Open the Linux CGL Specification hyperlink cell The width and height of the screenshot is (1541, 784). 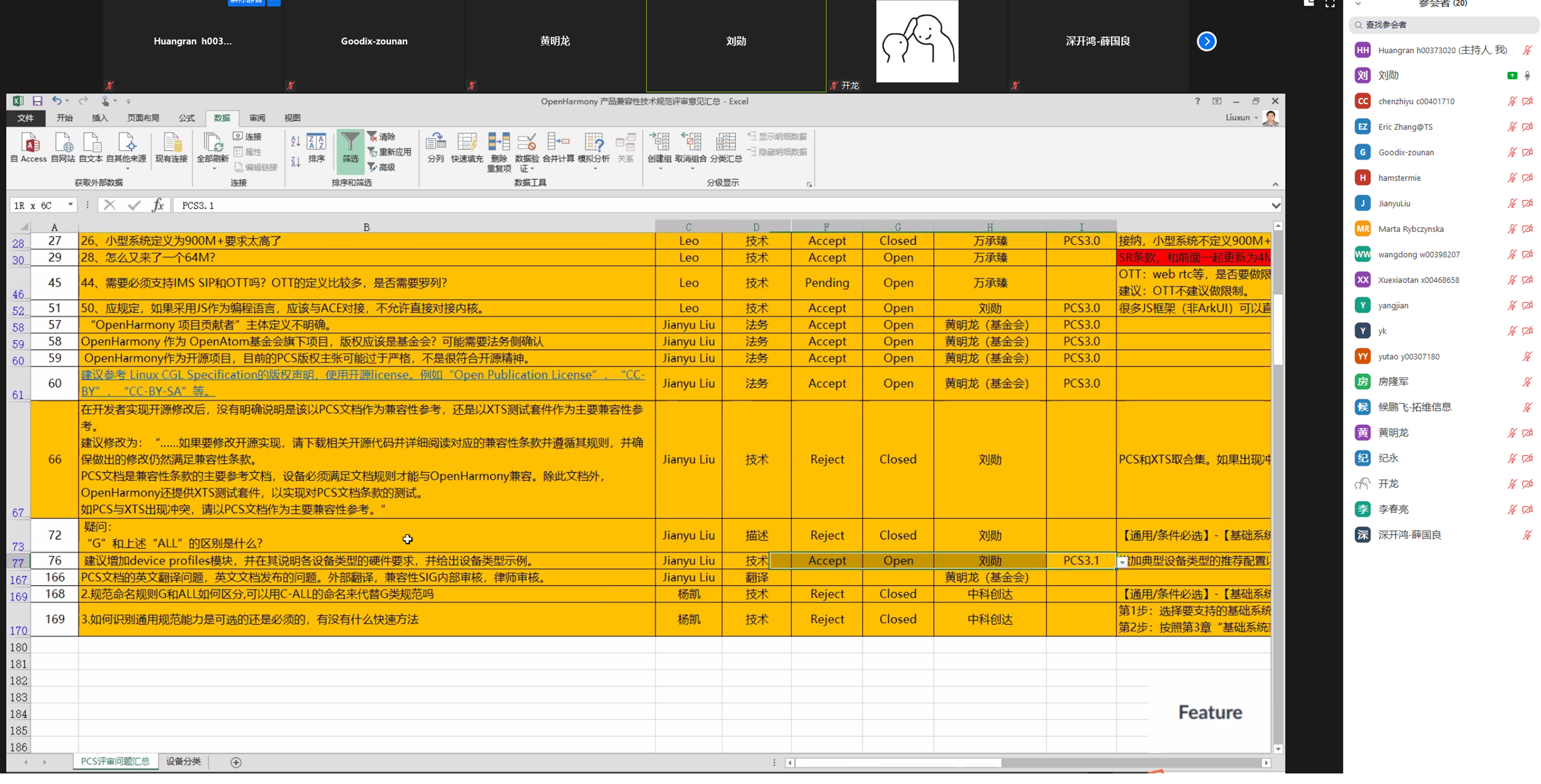pos(367,383)
